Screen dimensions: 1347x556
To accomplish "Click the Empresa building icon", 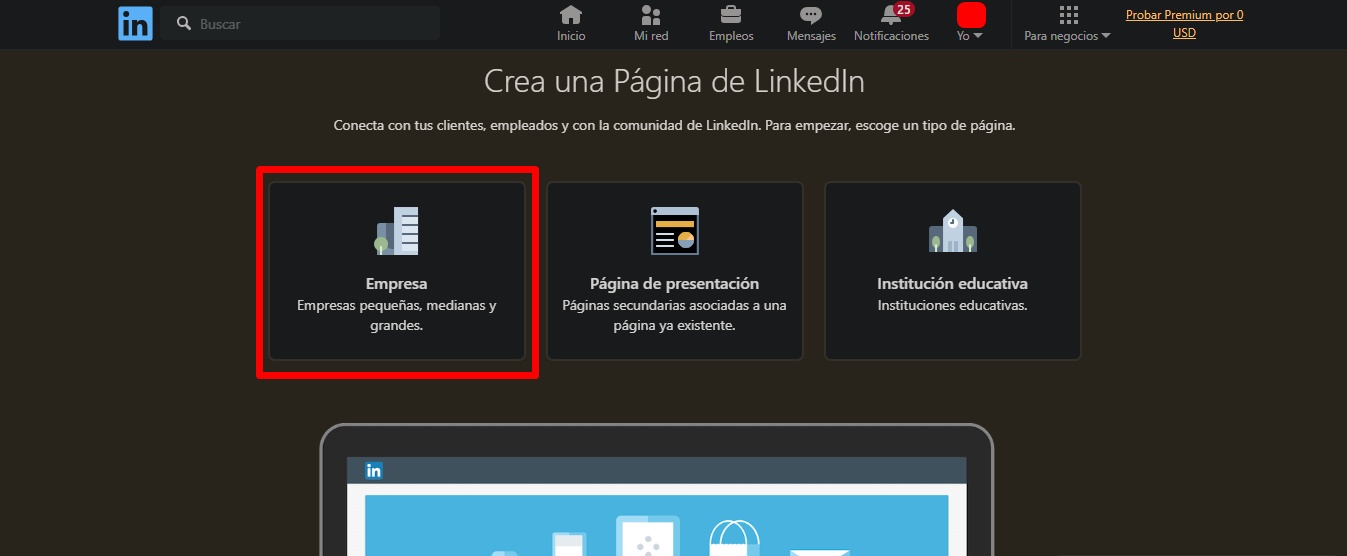I will tap(397, 231).
